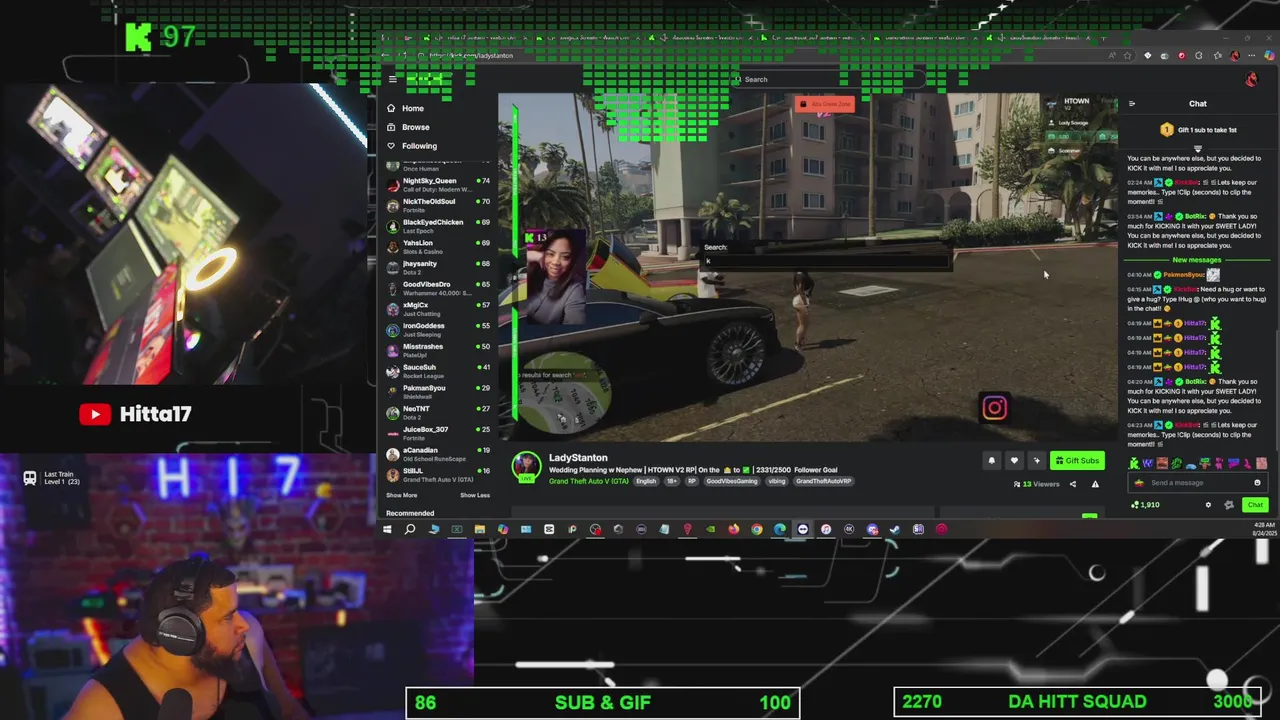Open emoji picker in chat box
The width and height of the screenshot is (1280, 720).
point(1257,483)
